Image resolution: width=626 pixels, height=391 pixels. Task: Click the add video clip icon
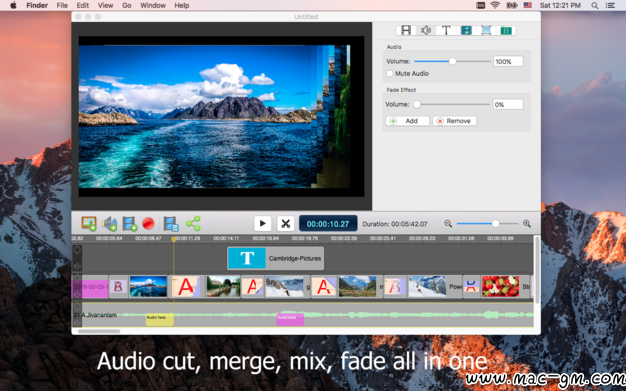[130, 224]
